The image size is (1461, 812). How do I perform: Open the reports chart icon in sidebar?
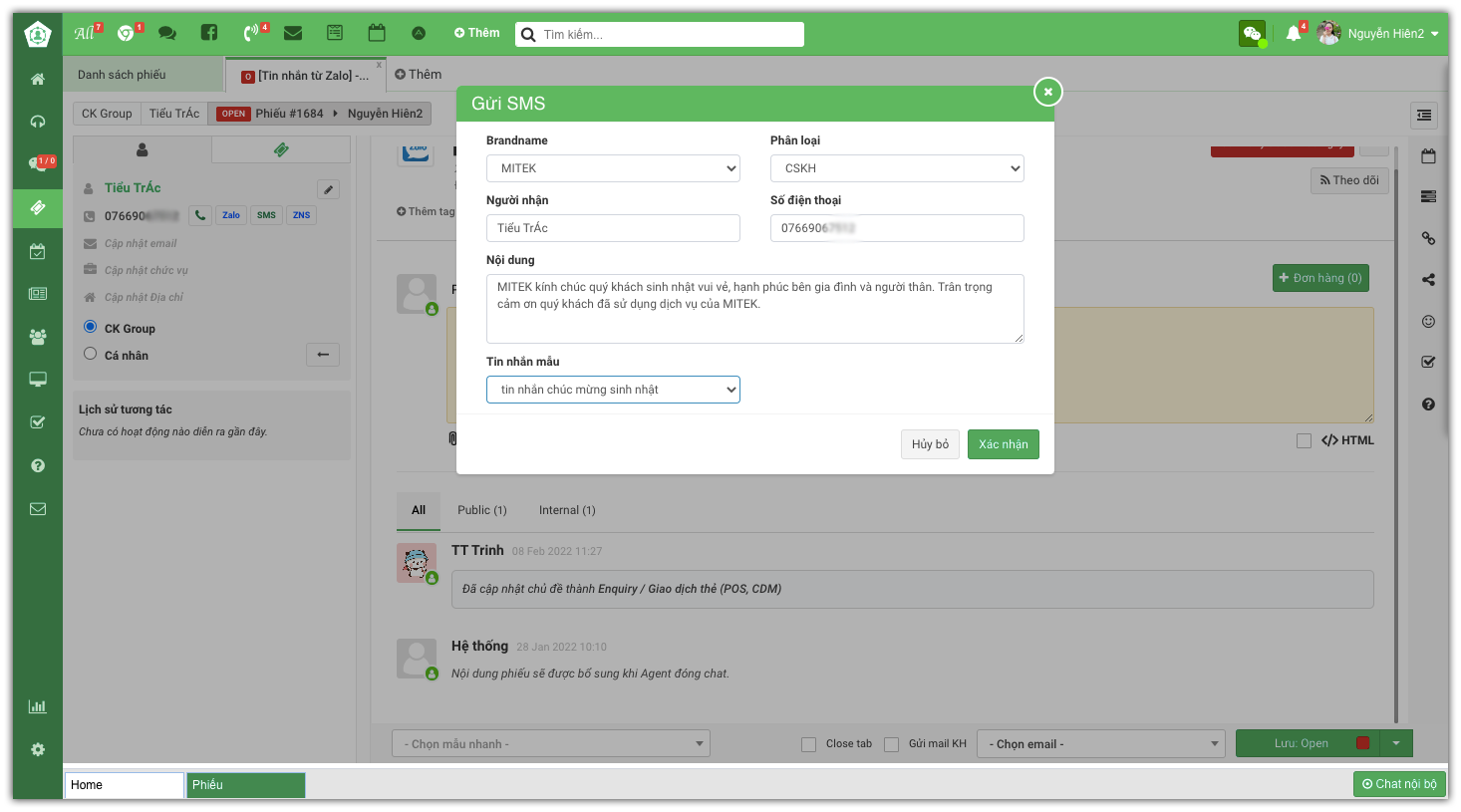[x=38, y=706]
